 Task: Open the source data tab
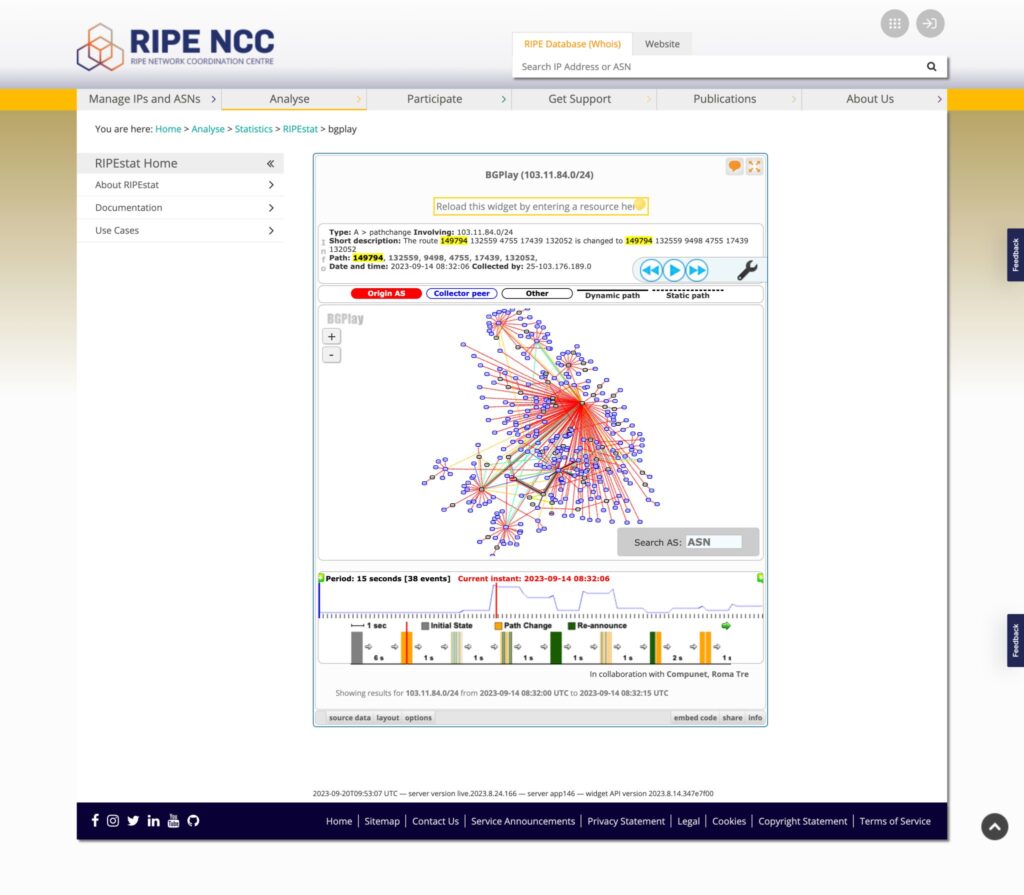pos(349,717)
